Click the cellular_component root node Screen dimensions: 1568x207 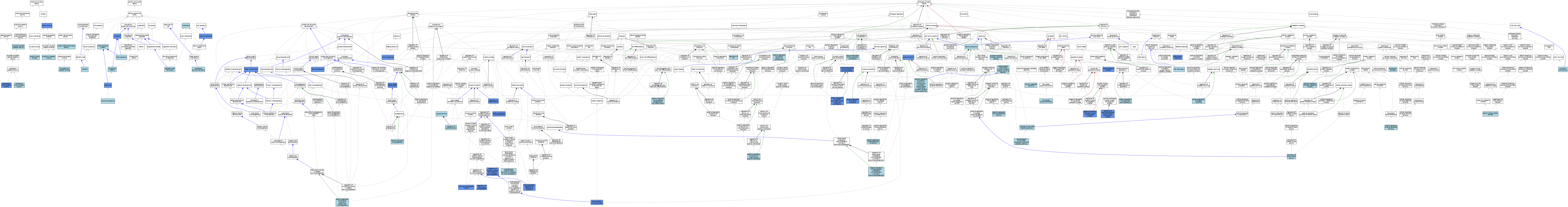click(x=135, y=3)
